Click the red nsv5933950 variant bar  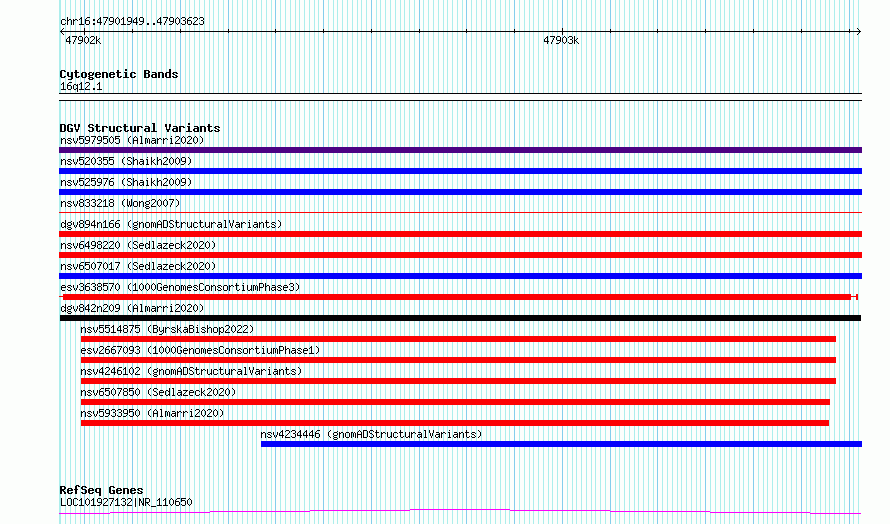pyautogui.click(x=455, y=423)
